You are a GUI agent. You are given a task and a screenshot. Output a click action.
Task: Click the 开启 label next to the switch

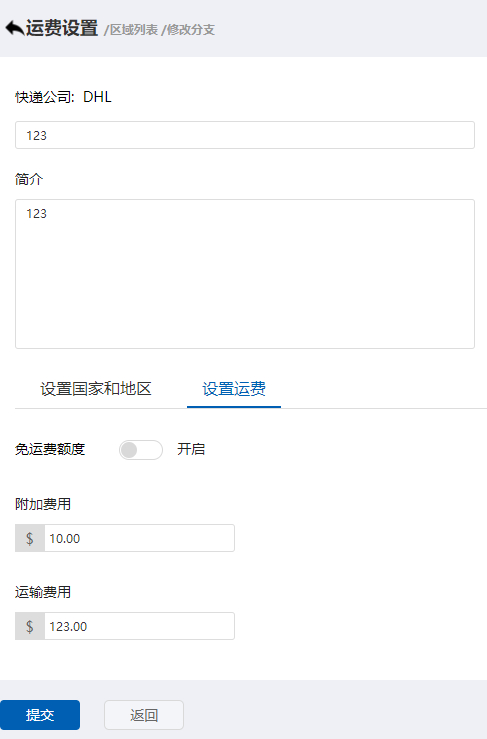tap(191, 449)
